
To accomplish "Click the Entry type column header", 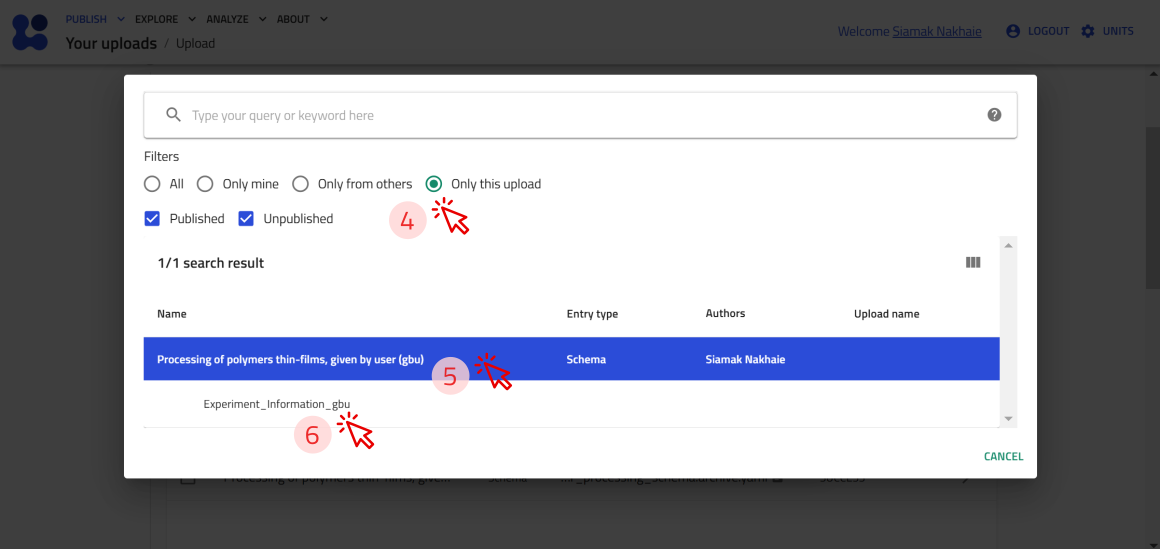I will (x=592, y=314).
